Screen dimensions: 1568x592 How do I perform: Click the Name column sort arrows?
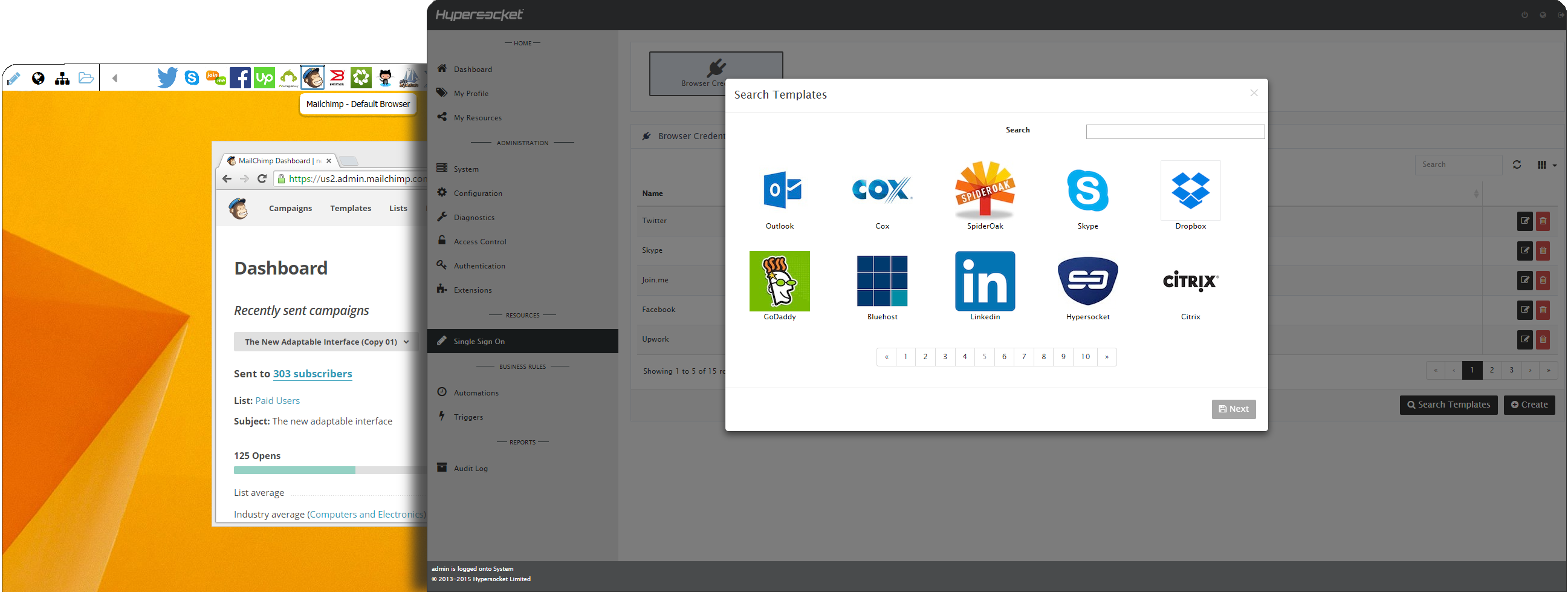[1476, 194]
